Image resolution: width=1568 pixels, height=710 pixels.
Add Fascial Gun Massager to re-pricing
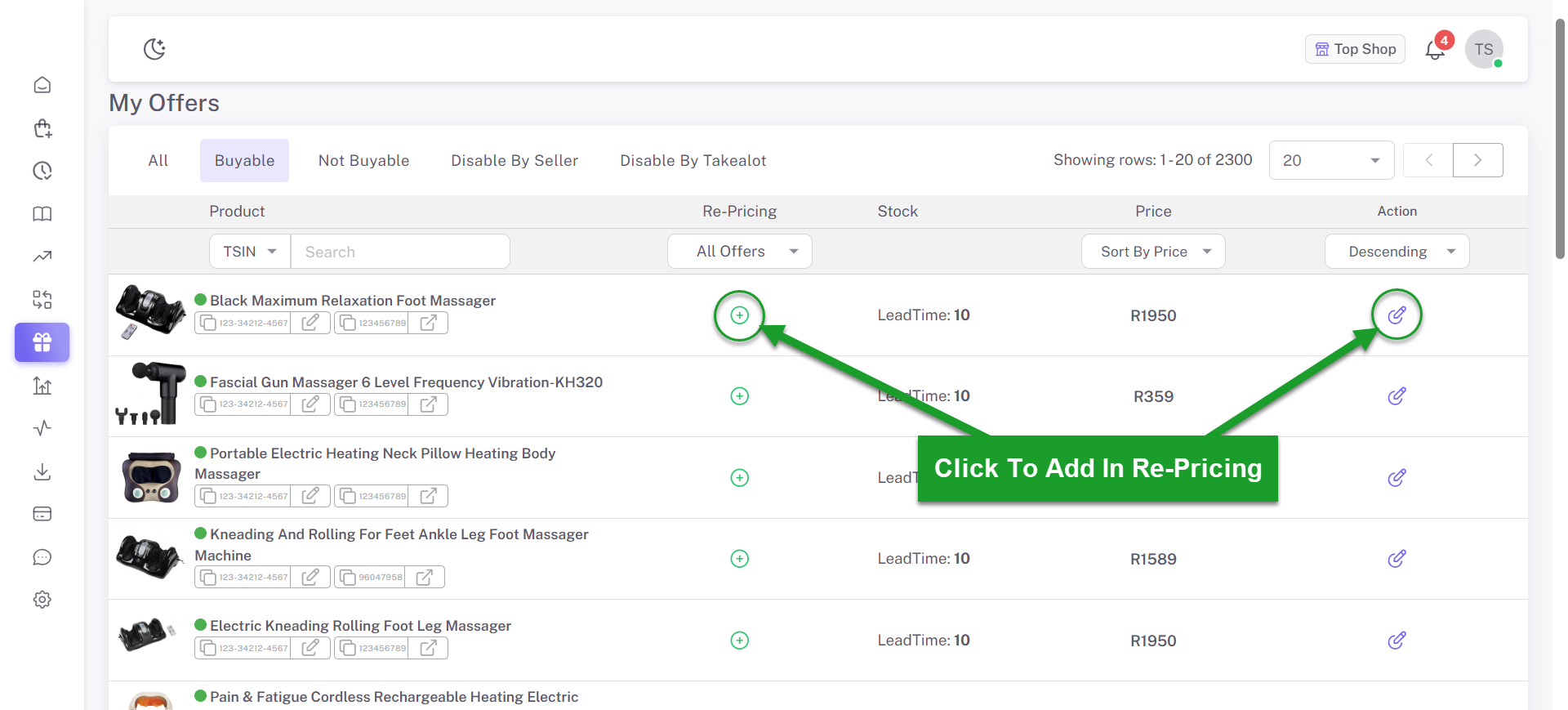[739, 396]
